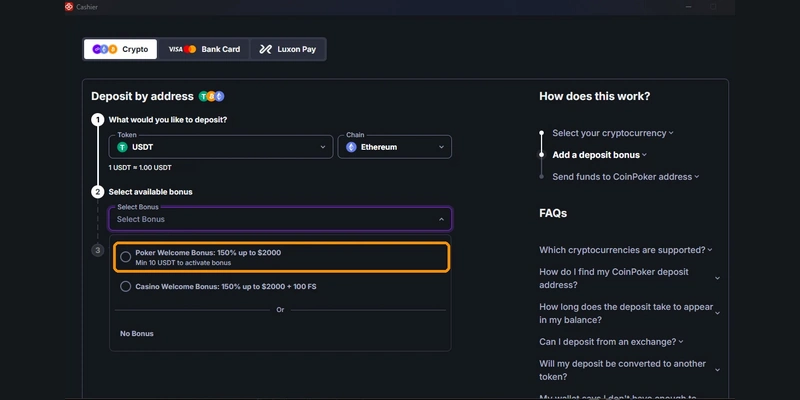Image resolution: width=800 pixels, height=400 pixels.
Task: Choose the No Bonus option
Action: pyautogui.click(x=137, y=334)
